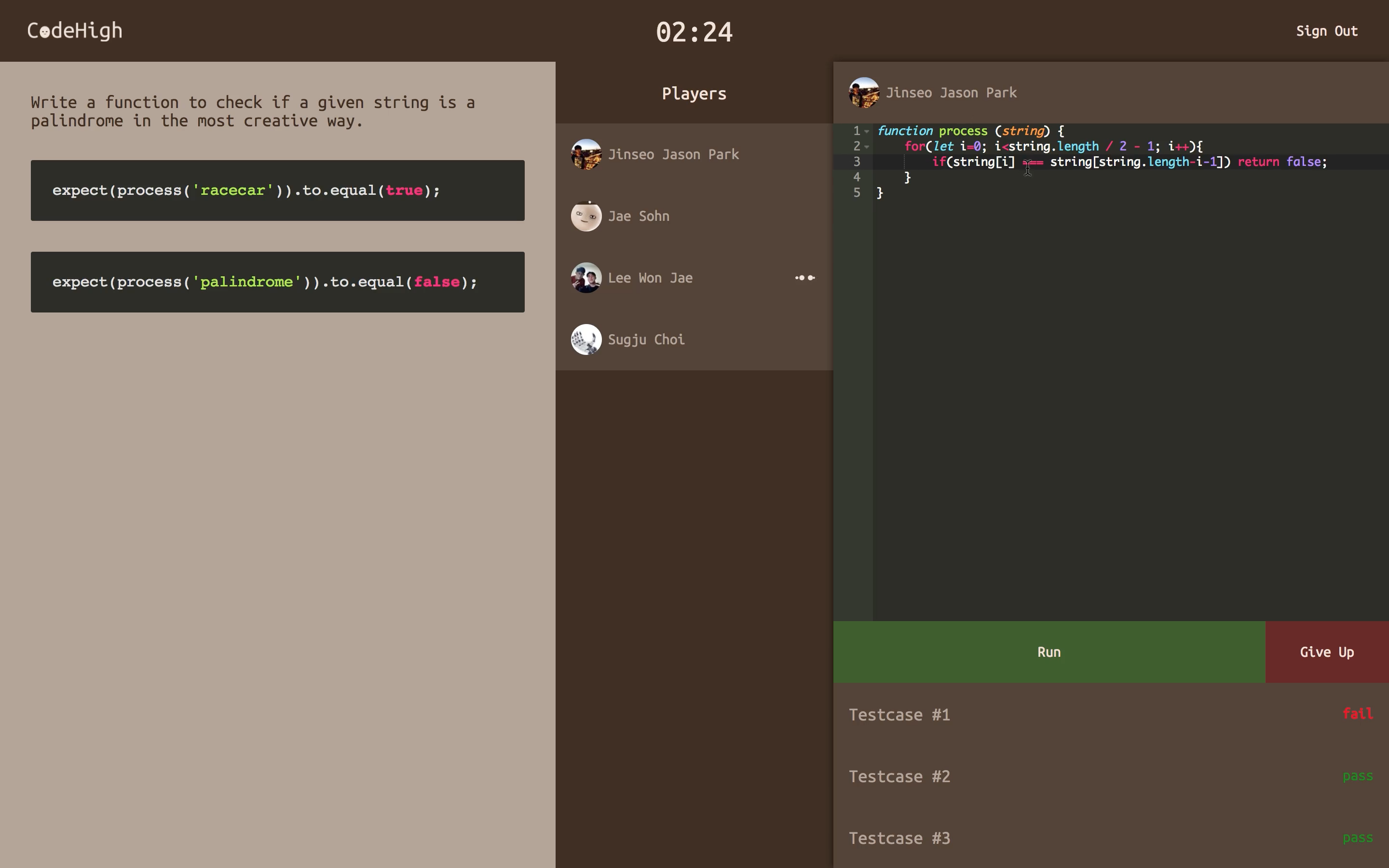The width and height of the screenshot is (1389, 868).
Task: Select the Testcase #1 result row
Action: pyautogui.click(x=1111, y=715)
